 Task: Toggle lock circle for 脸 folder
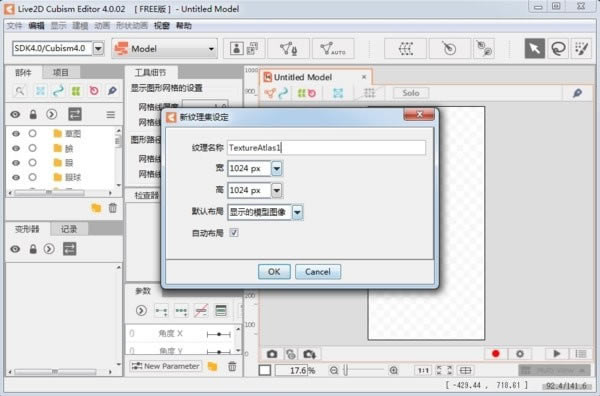pos(33,148)
